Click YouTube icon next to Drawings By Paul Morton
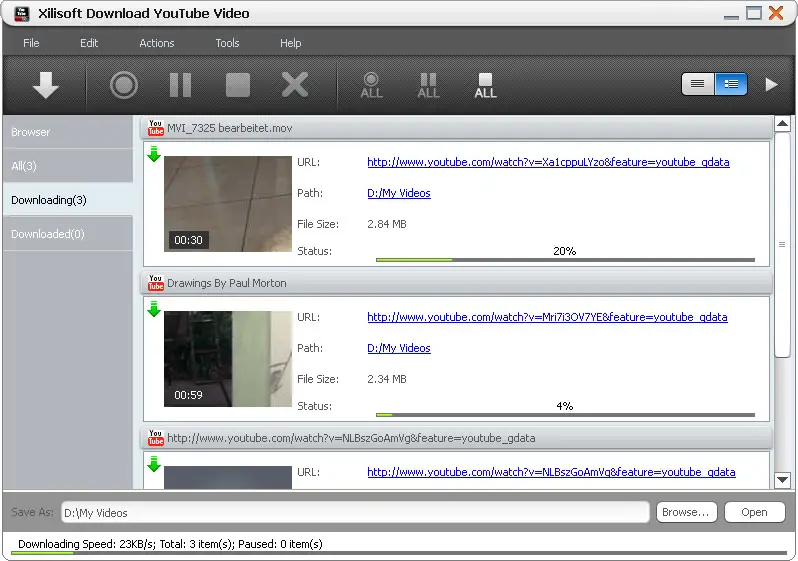798x561 pixels. pyautogui.click(x=156, y=283)
